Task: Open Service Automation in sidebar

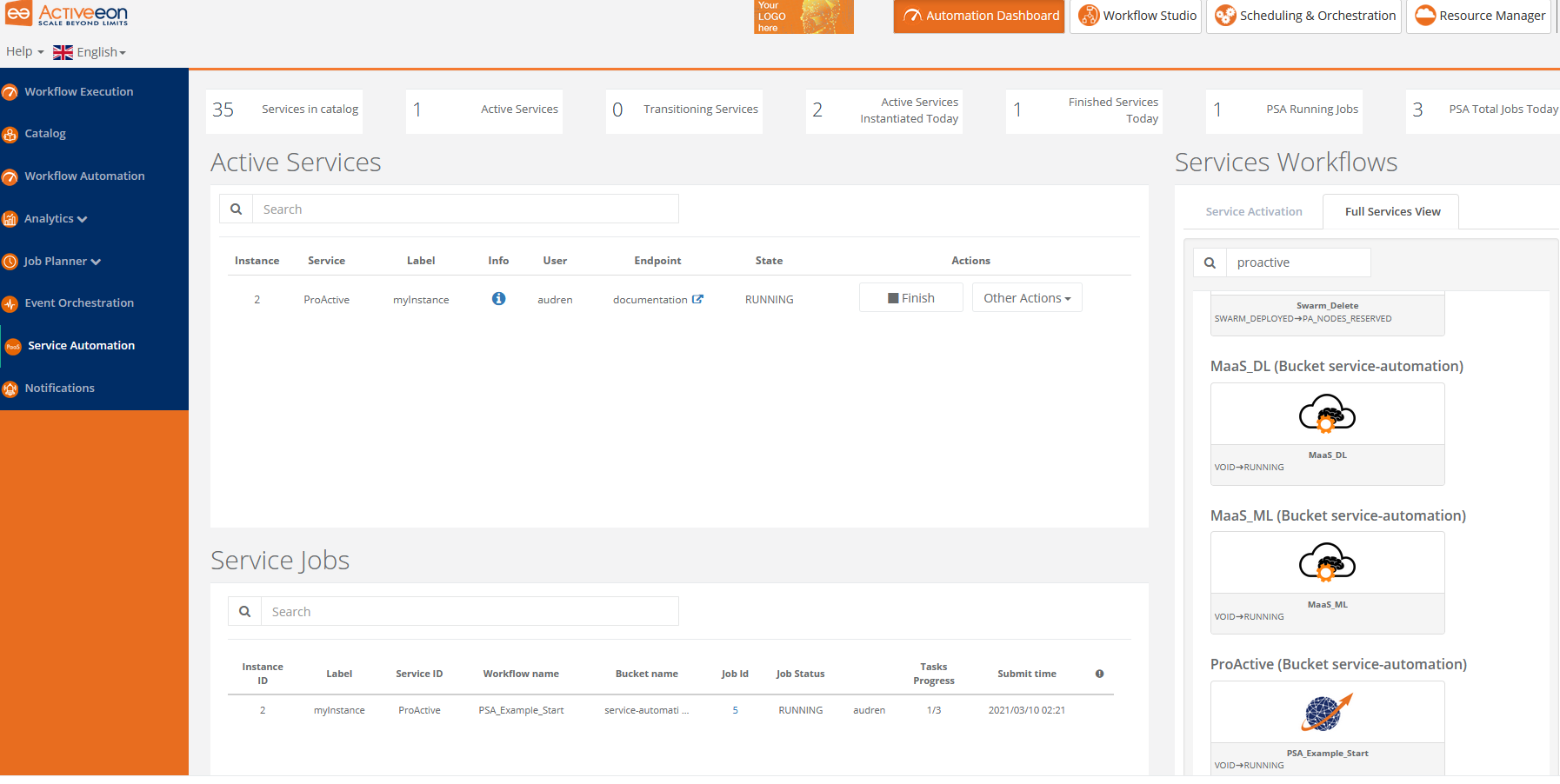Action: point(81,345)
